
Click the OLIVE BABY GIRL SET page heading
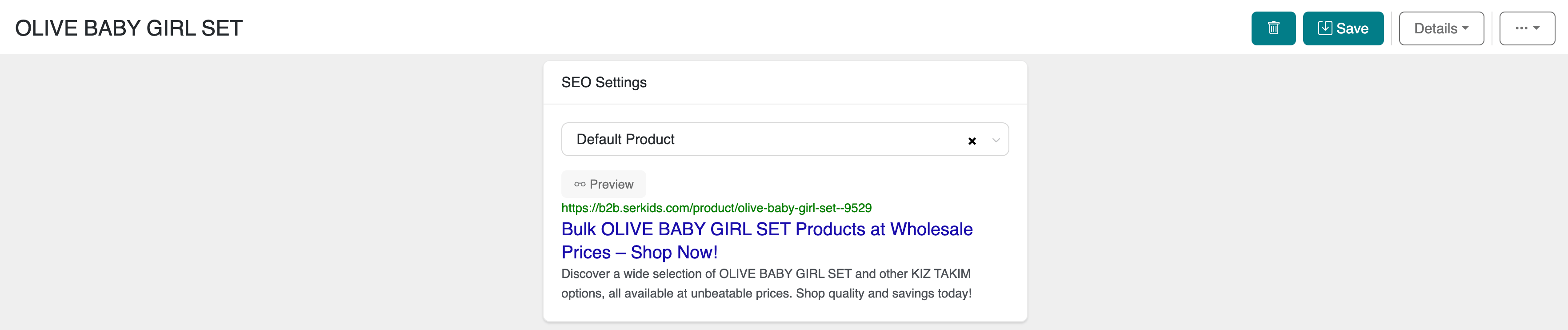(128, 28)
